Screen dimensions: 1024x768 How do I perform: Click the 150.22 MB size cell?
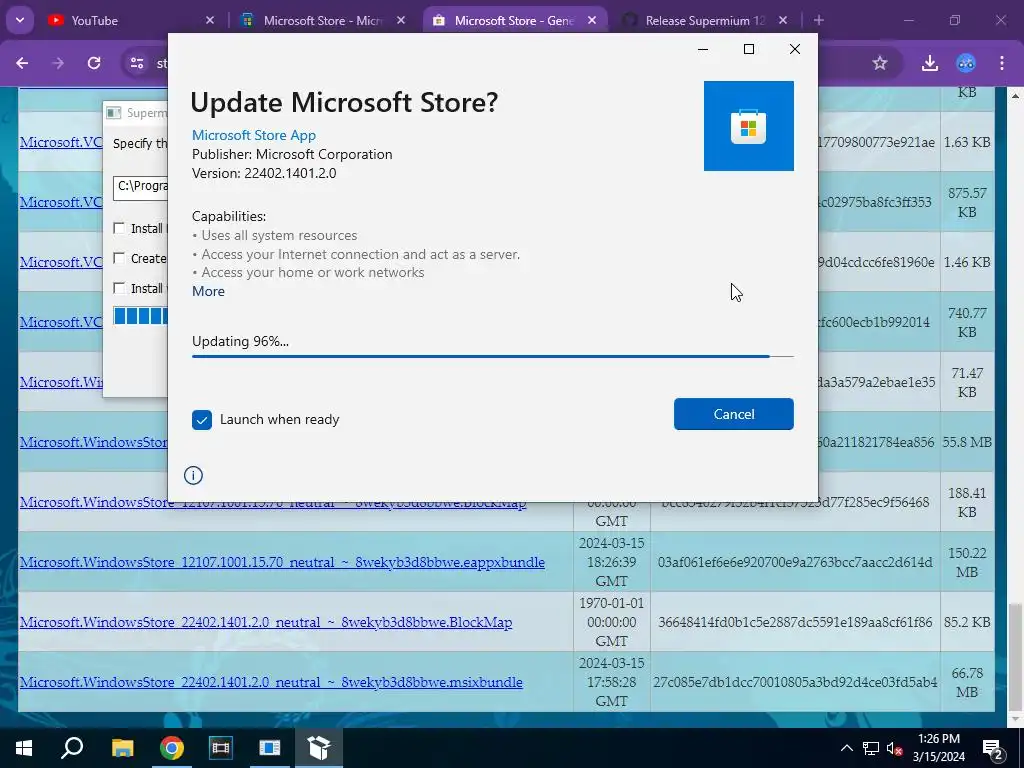click(x=967, y=562)
